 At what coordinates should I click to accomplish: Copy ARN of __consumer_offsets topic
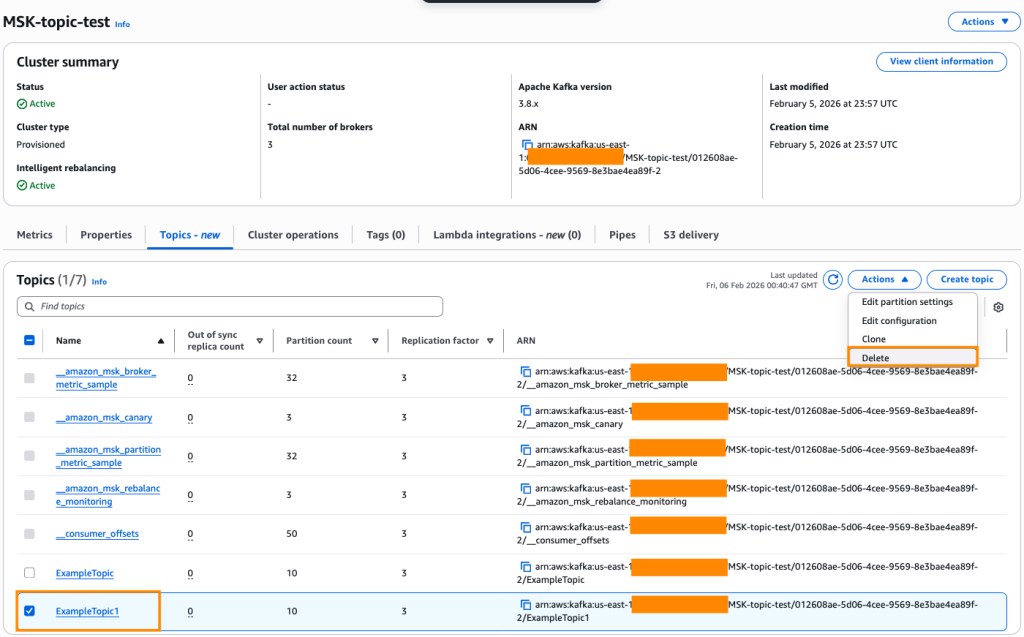click(527, 527)
